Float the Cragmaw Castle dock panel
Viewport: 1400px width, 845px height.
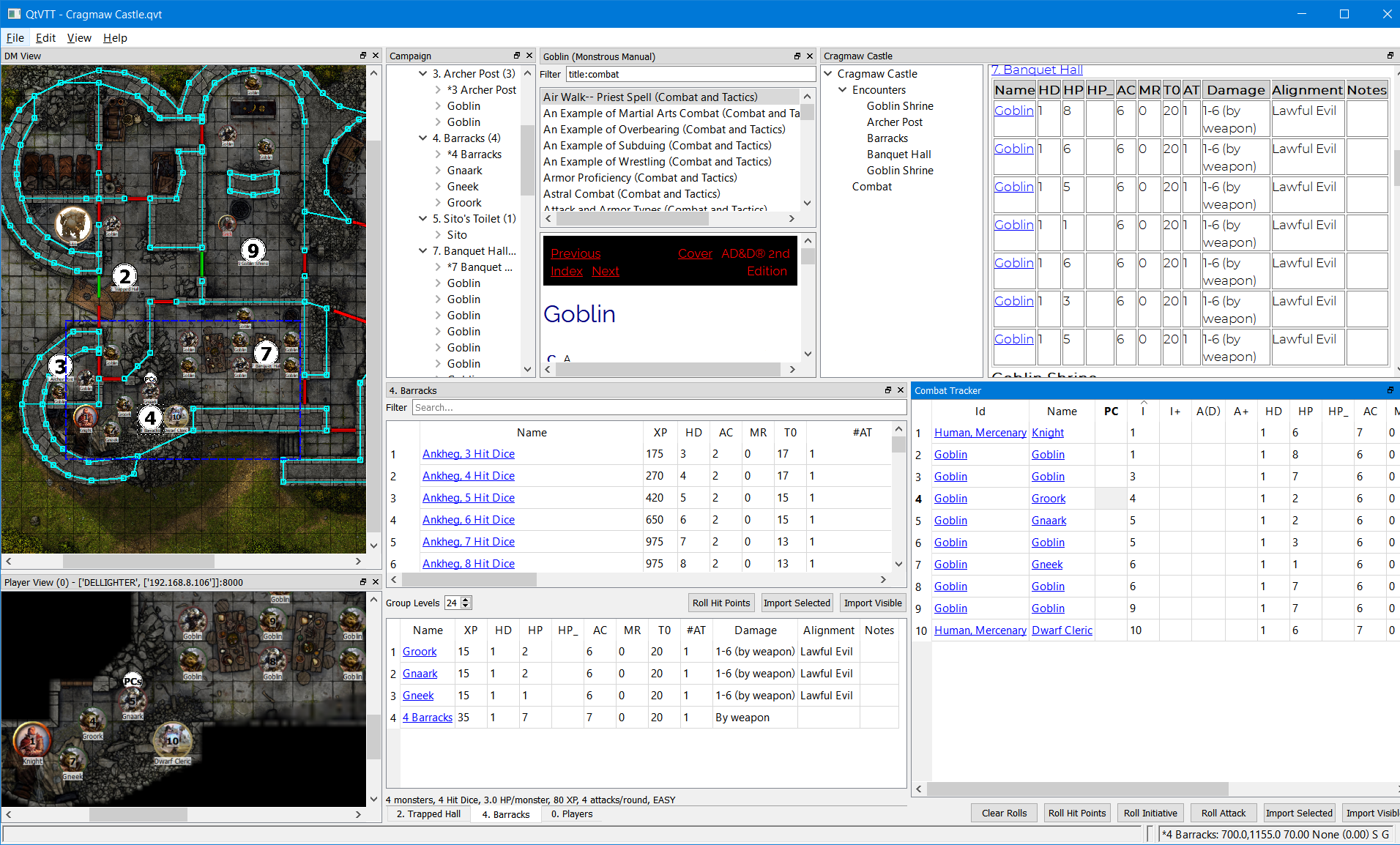(1390, 56)
